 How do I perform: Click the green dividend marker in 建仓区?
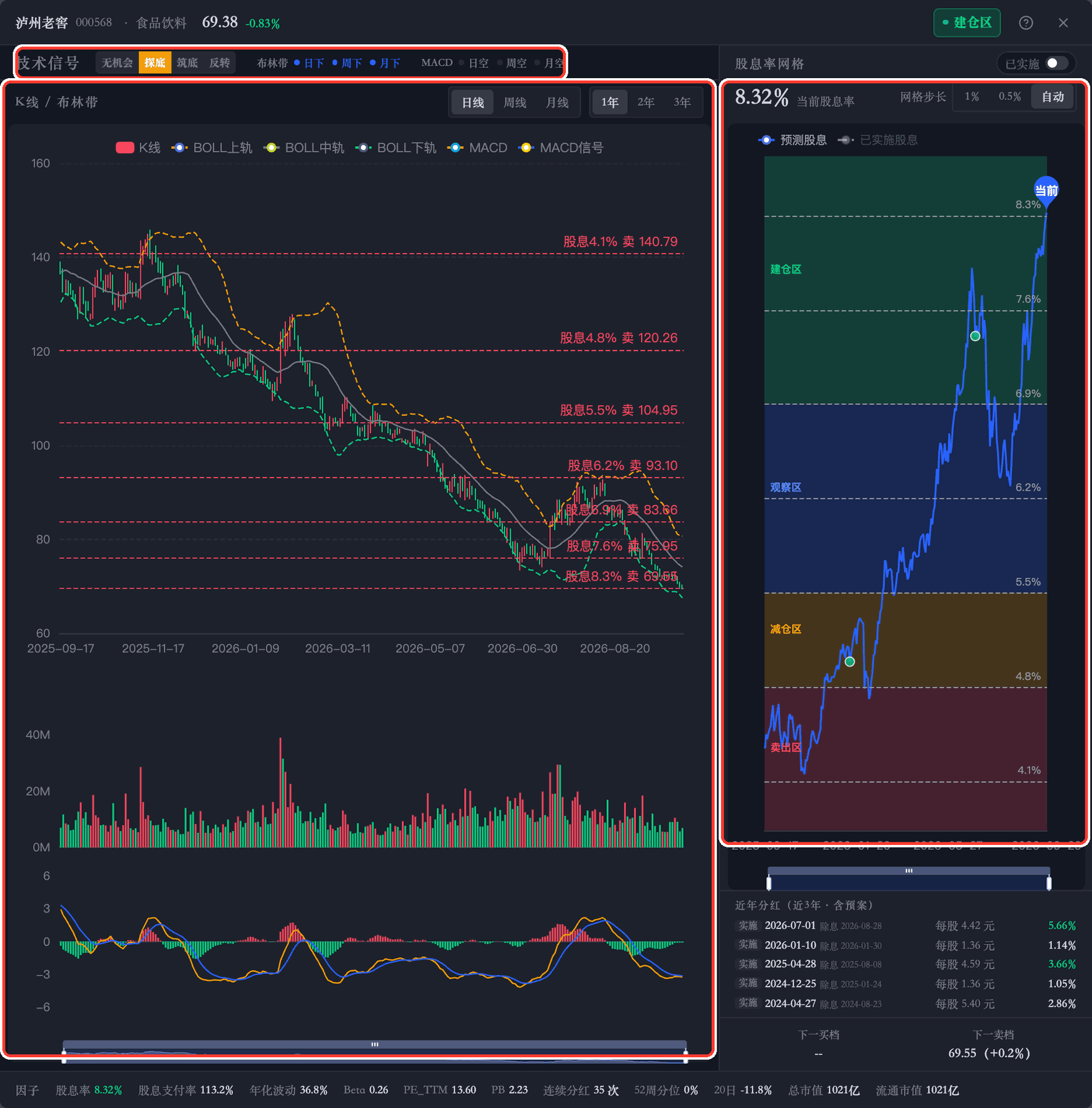[x=975, y=336]
